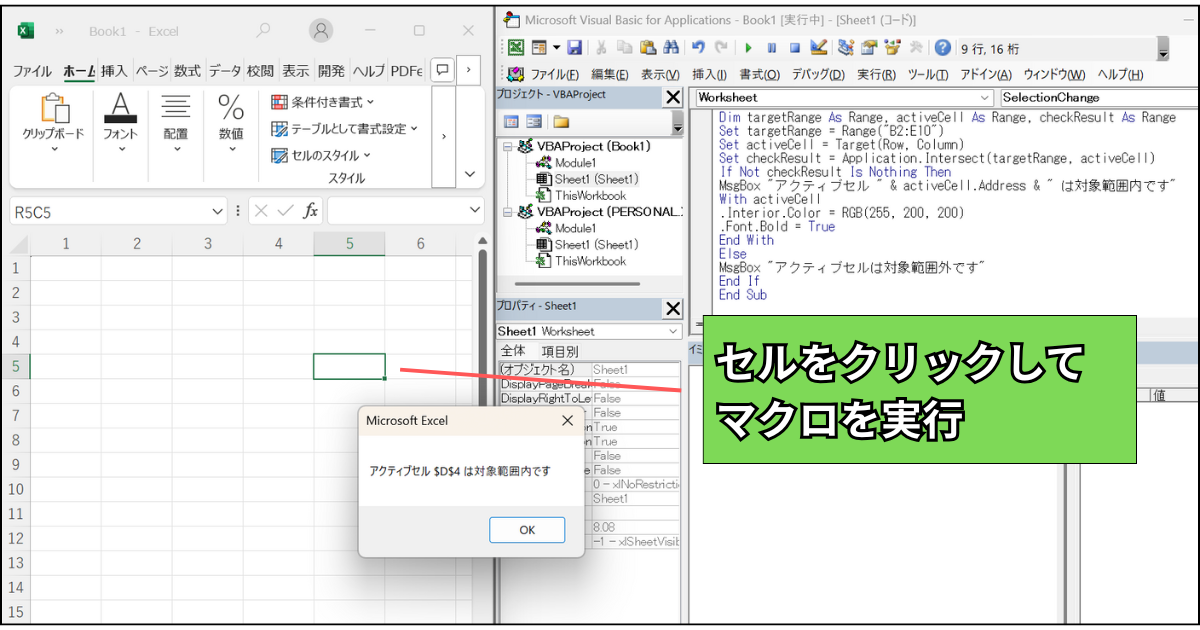Image resolution: width=1200 pixels, height=630 pixels.
Task: Toggle Folders icon in Project pane
Action: (561, 121)
